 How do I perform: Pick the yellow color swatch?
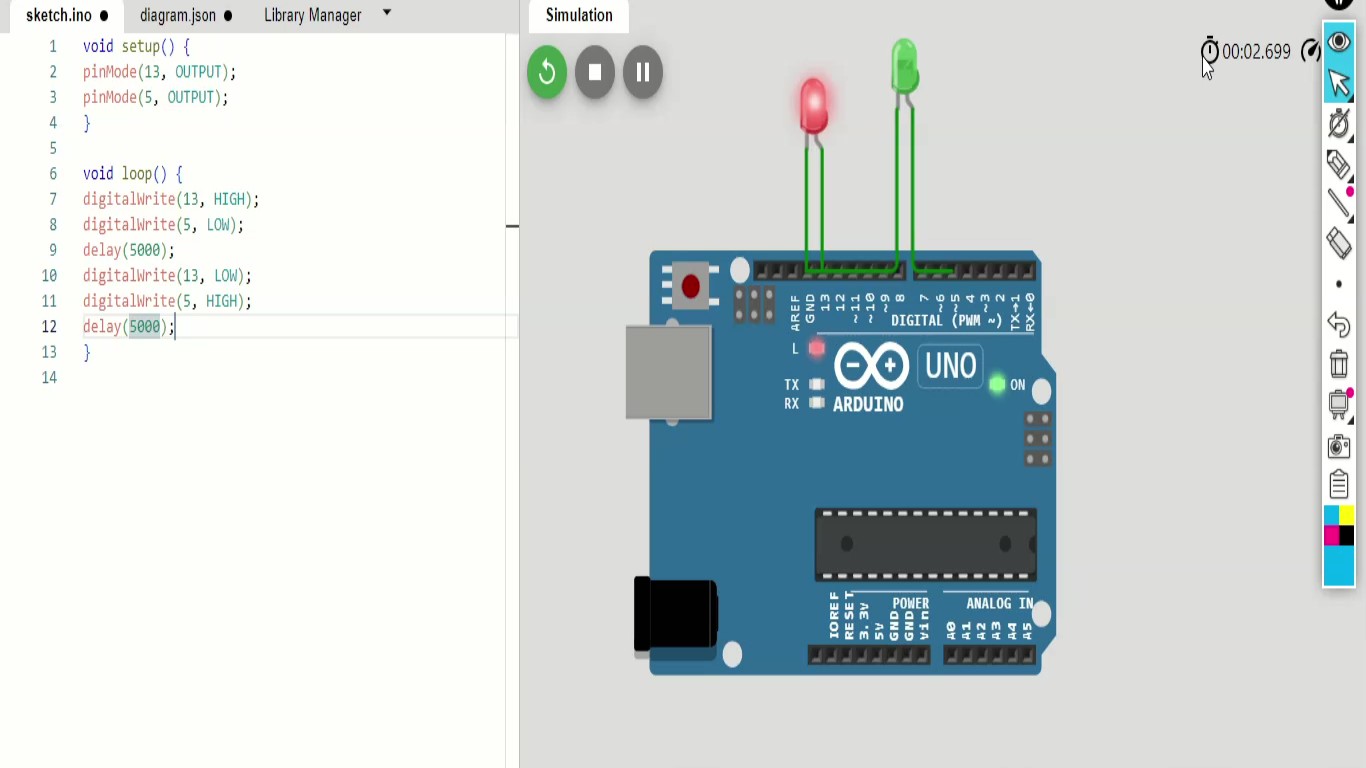click(1347, 516)
